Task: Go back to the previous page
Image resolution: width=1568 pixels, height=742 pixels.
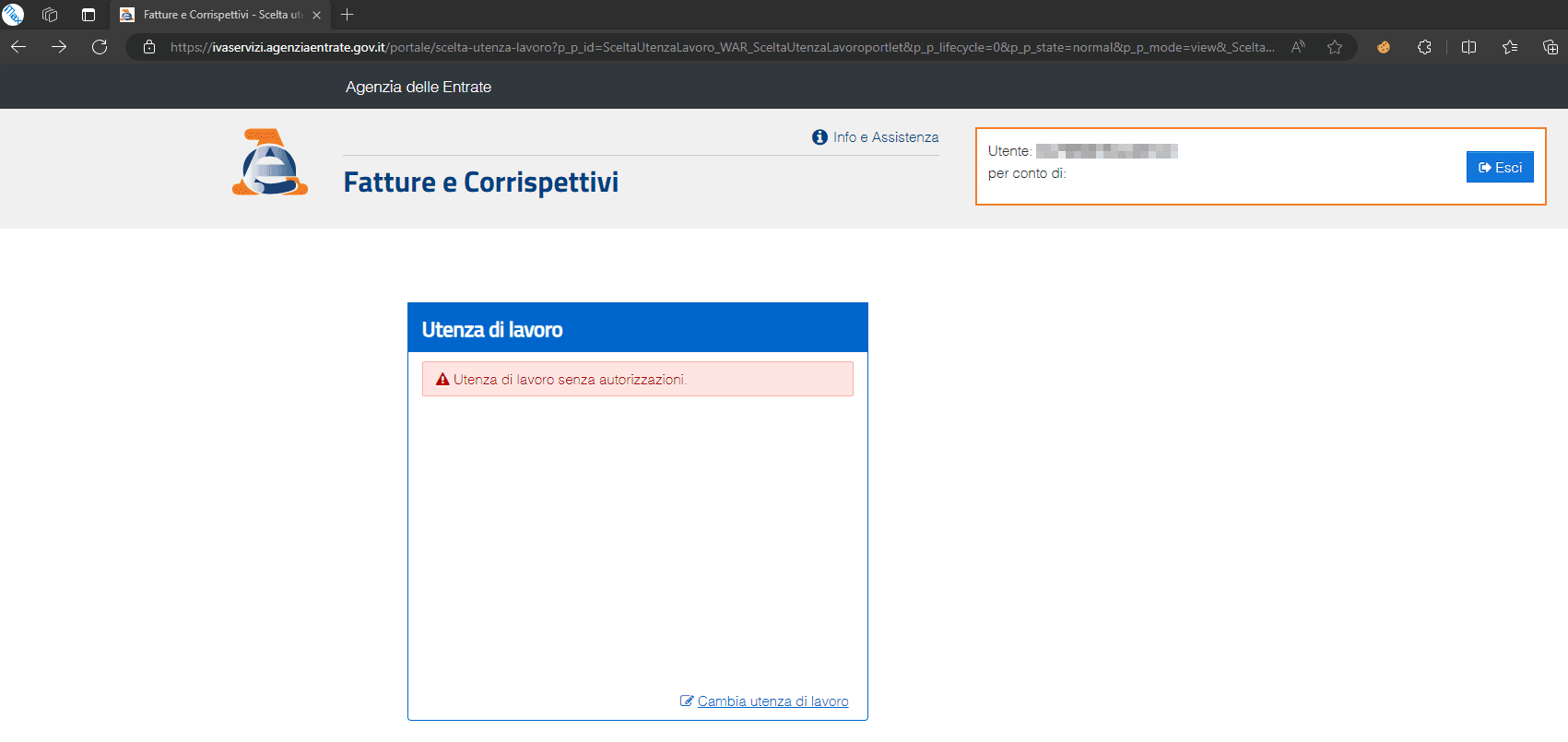Action: point(18,47)
